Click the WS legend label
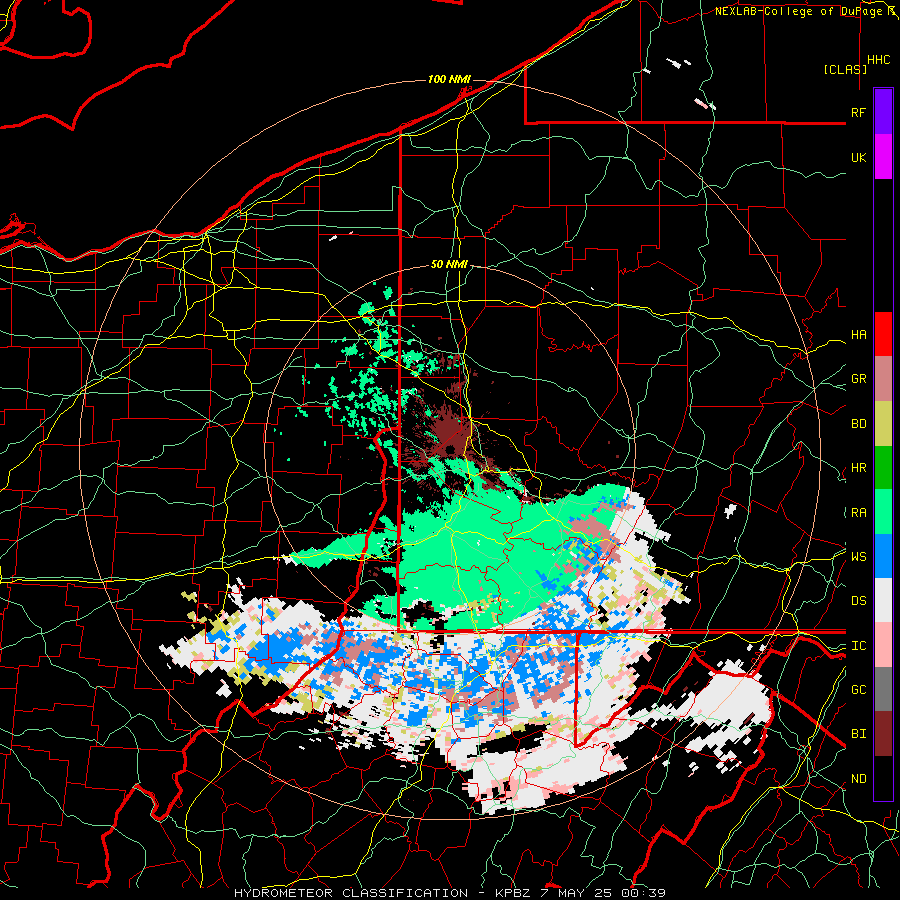The height and width of the screenshot is (900, 900). (x=858, y=556)
